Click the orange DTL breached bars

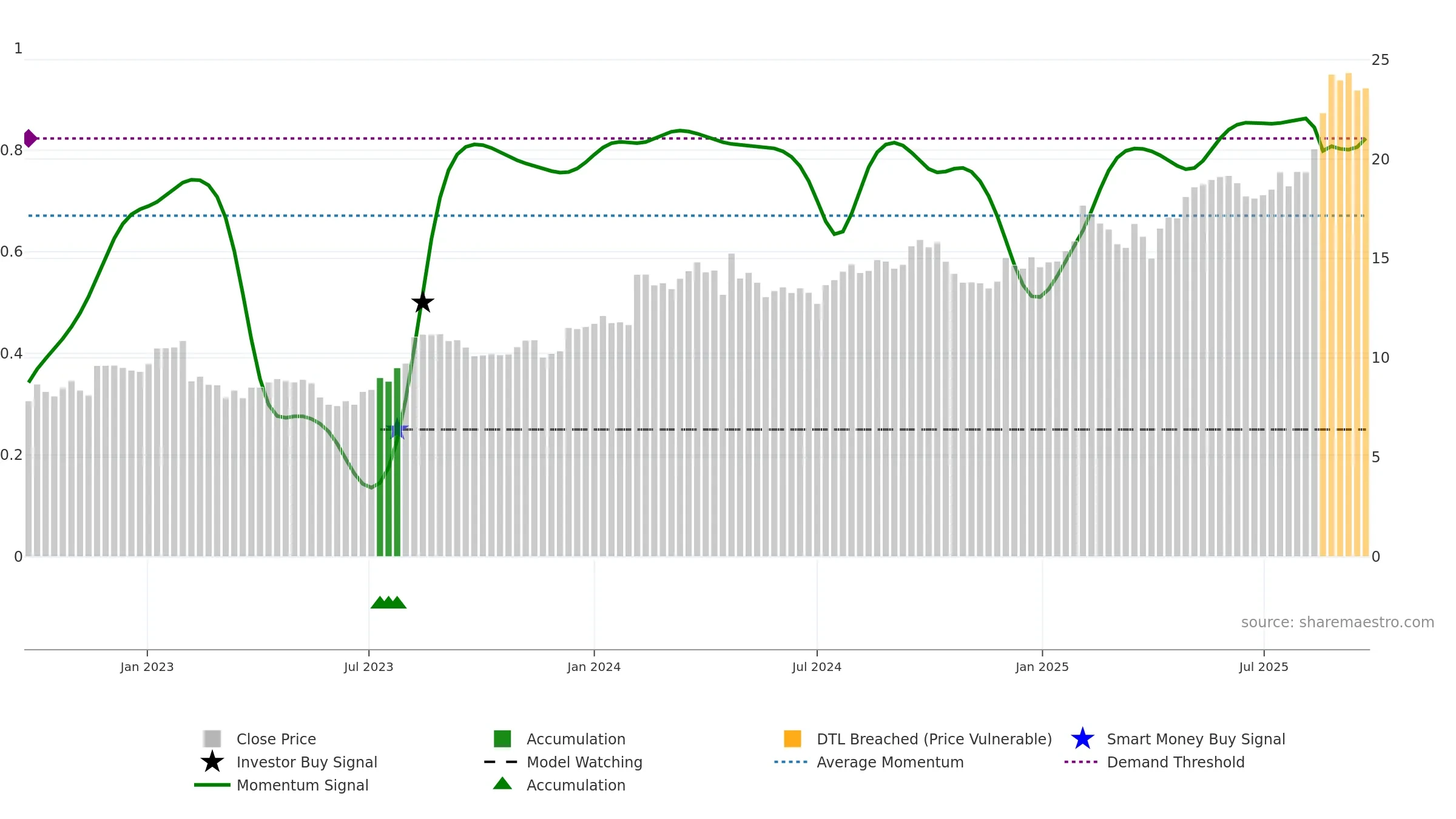pos(1344,315)
